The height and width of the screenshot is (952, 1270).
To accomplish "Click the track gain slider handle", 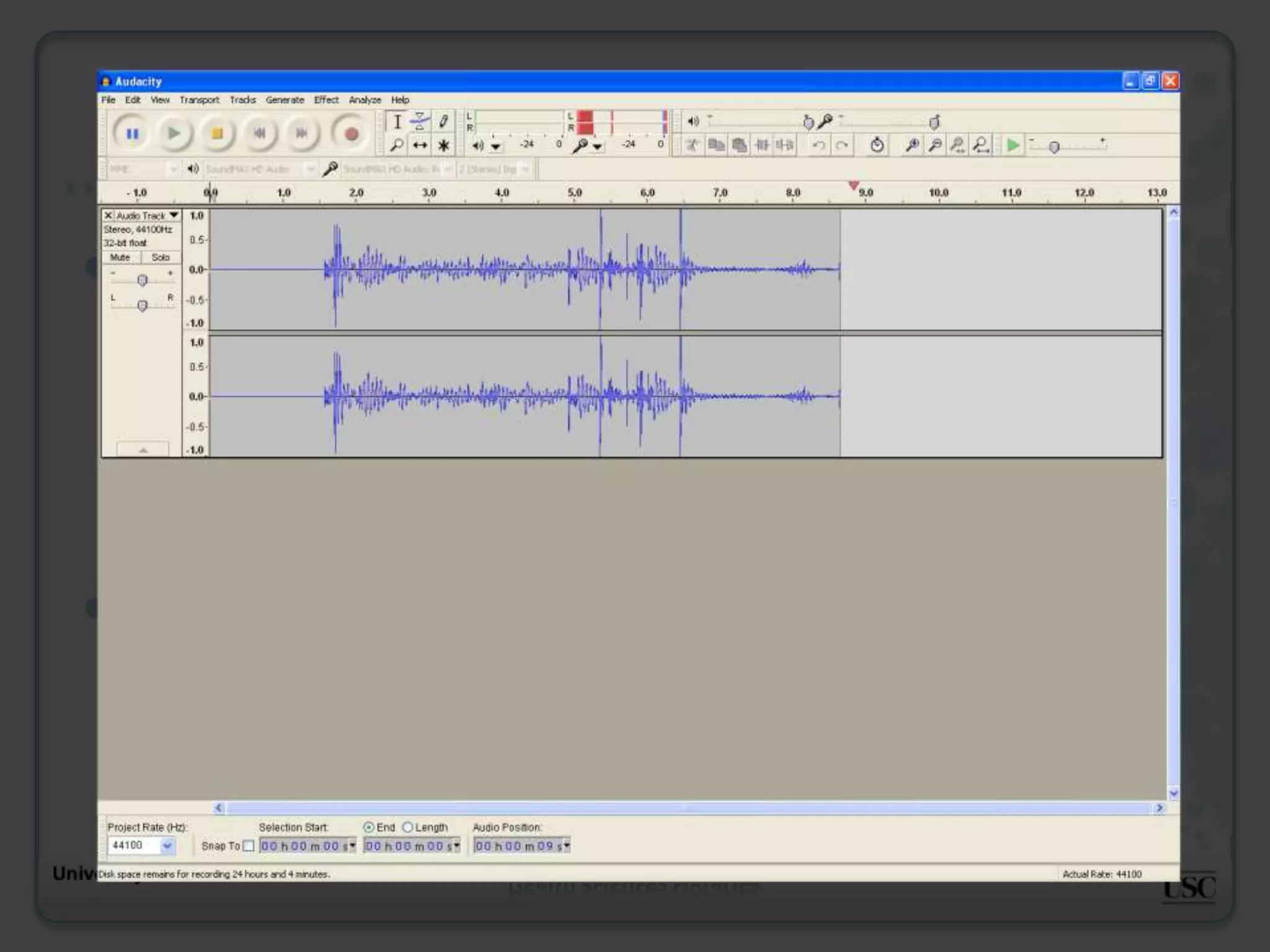I will pos(142,280).
